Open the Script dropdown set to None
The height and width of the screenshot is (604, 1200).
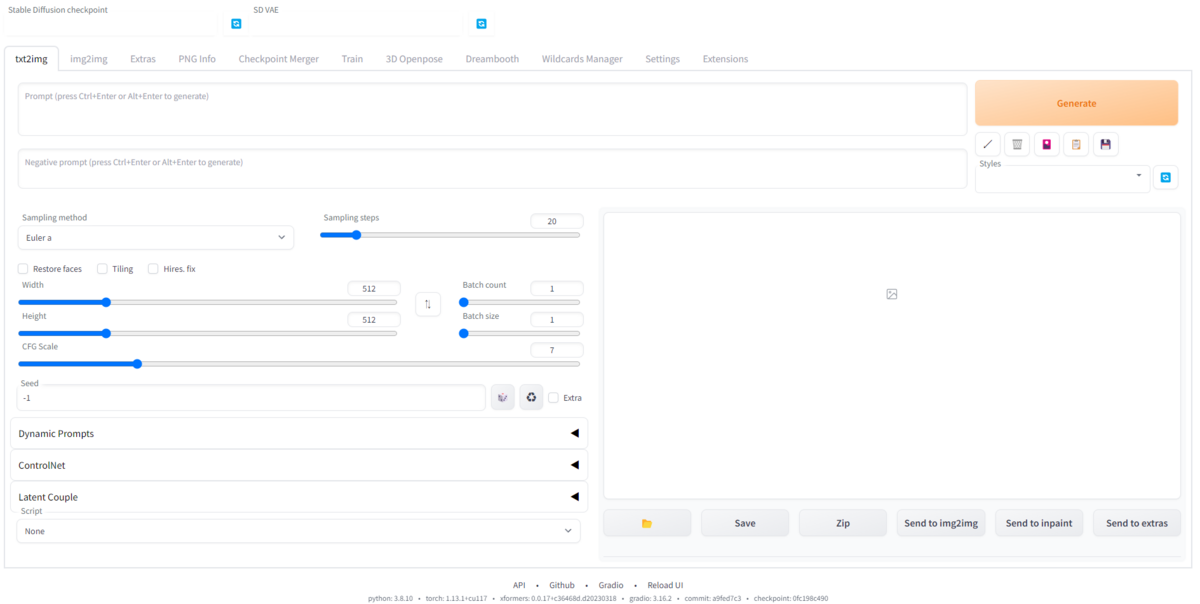click(x=298, y=531)
